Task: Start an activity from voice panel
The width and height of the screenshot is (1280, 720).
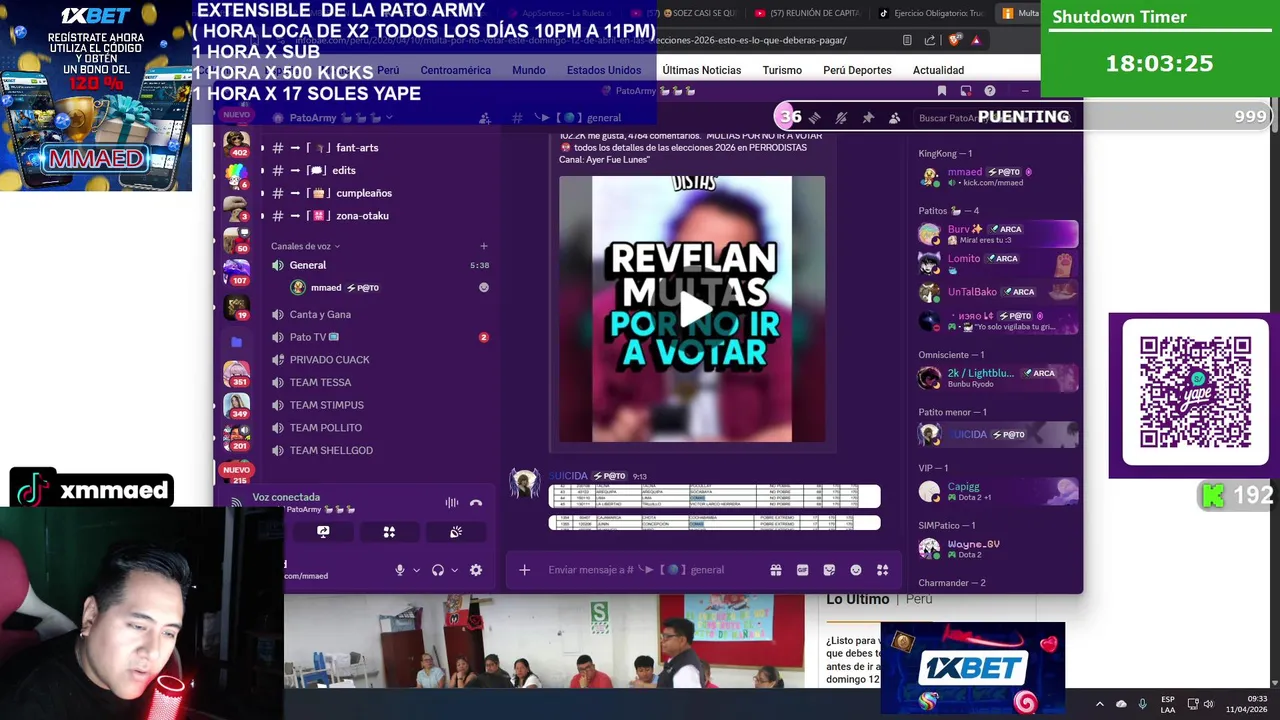Action: pos(389,532)
